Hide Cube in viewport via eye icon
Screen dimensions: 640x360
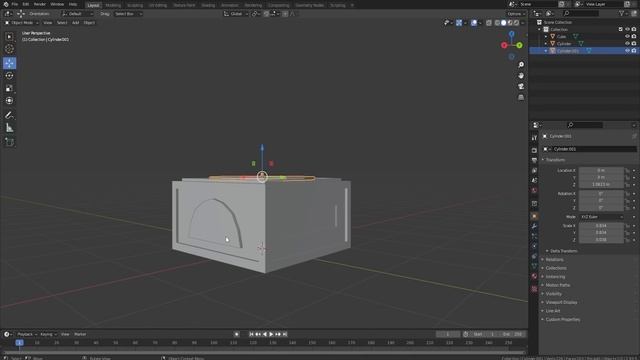coord(627,36)
